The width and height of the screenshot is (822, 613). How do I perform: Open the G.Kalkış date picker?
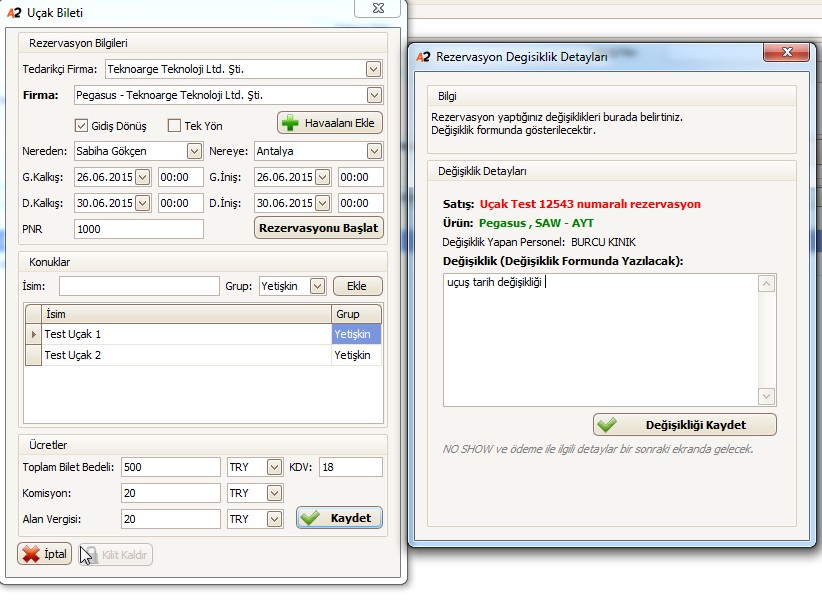tap(143, 177)
